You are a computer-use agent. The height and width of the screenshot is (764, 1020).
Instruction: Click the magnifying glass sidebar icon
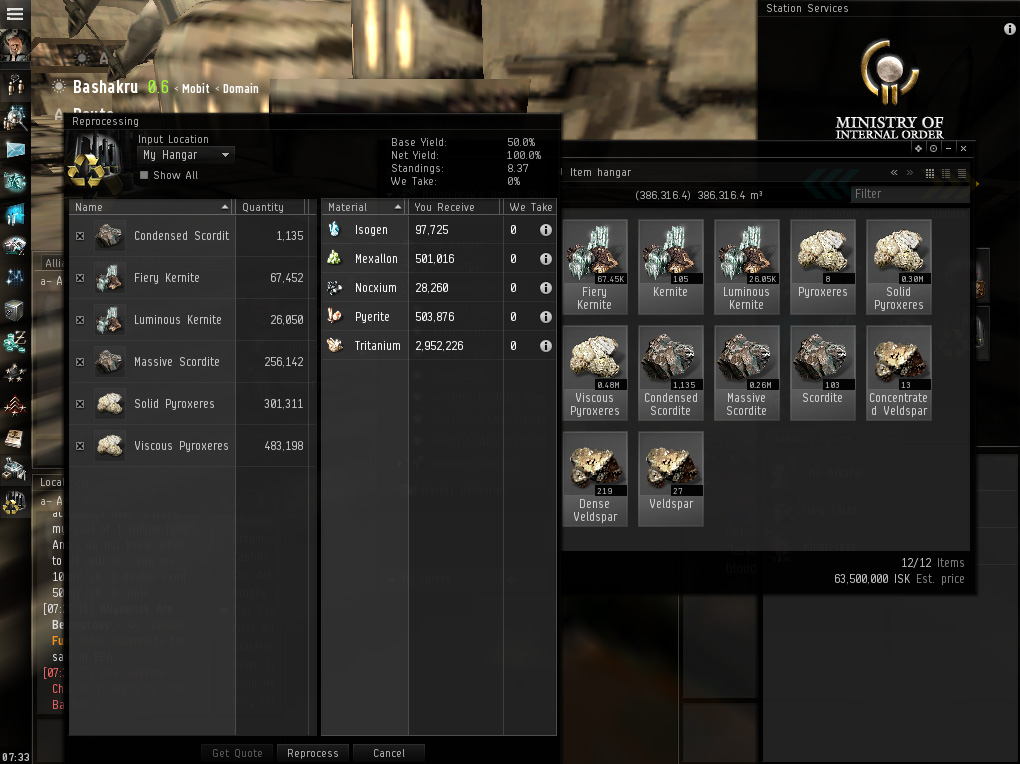14,118
